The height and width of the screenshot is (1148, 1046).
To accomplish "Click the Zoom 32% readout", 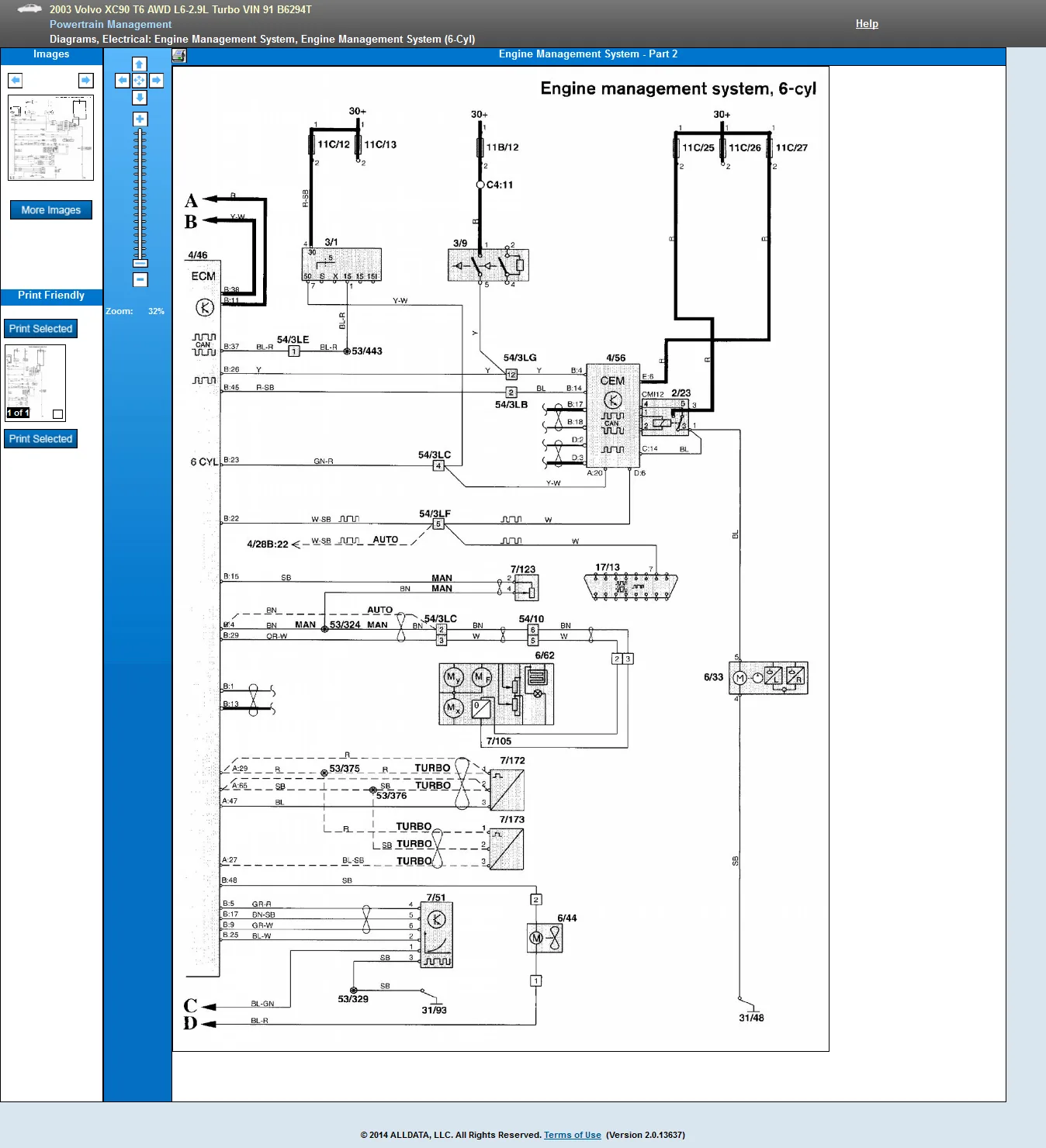I will pyautogui.click(x=135, y=311).
